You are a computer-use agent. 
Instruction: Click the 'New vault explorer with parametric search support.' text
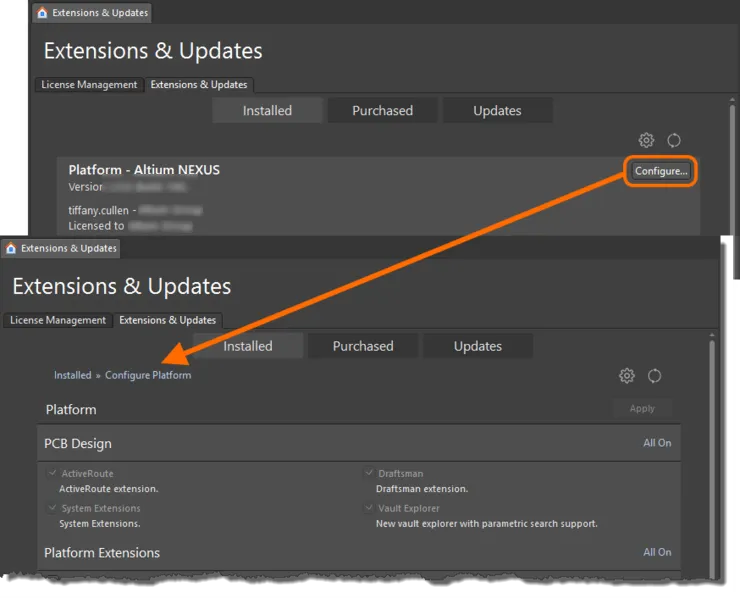coord(487,523)
